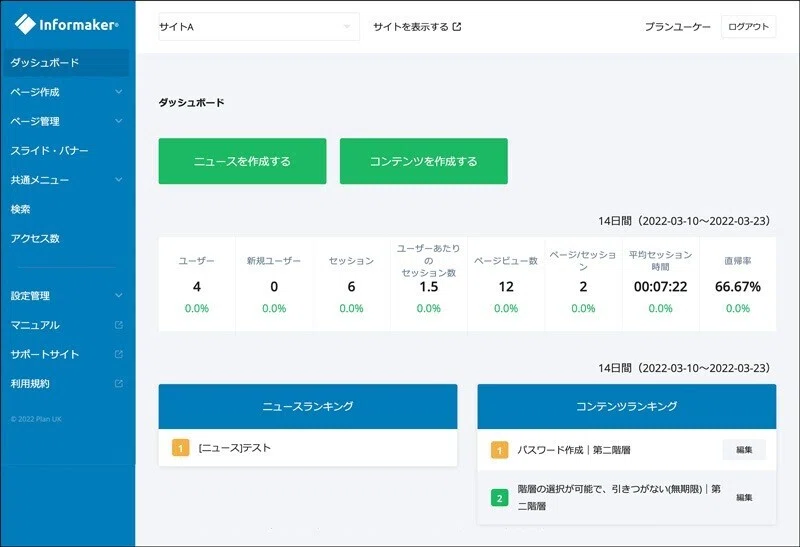This screenshot has height=547, width=800.
Task: Open the サイトA site selector dropdown
Action: click(x=259, y=27)
